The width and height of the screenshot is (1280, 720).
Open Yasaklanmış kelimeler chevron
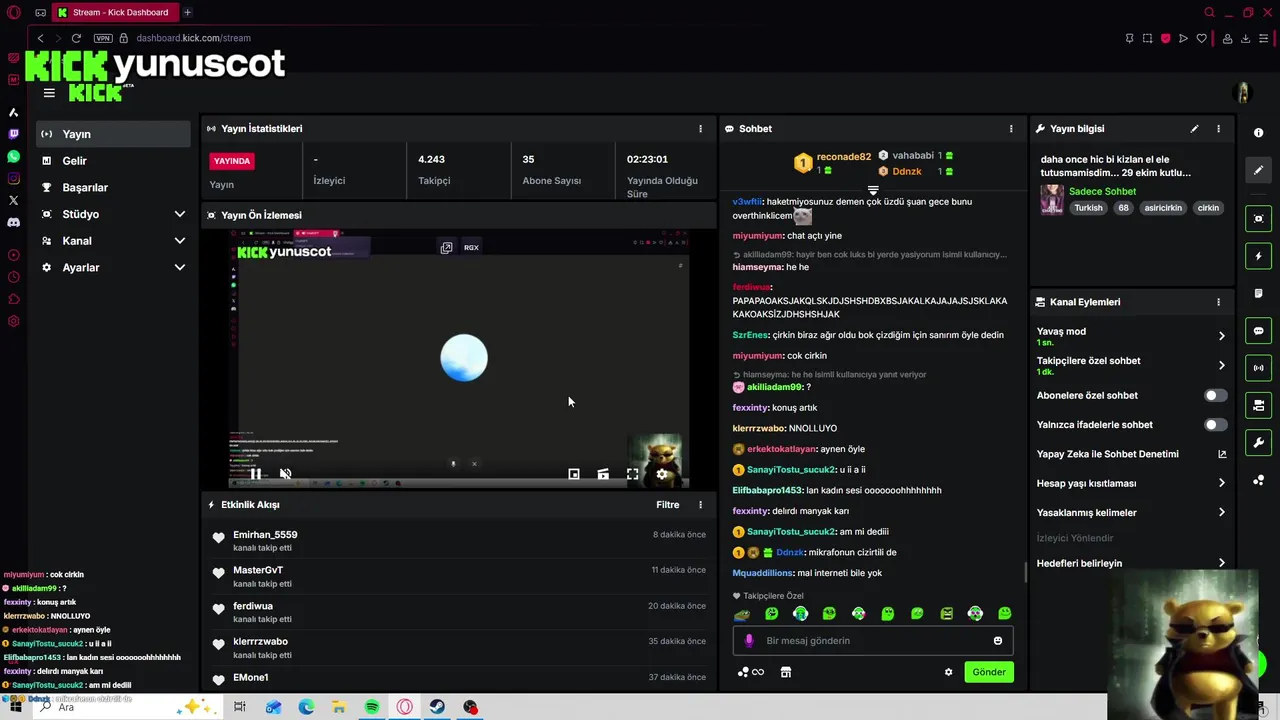tap(1221, 513)
